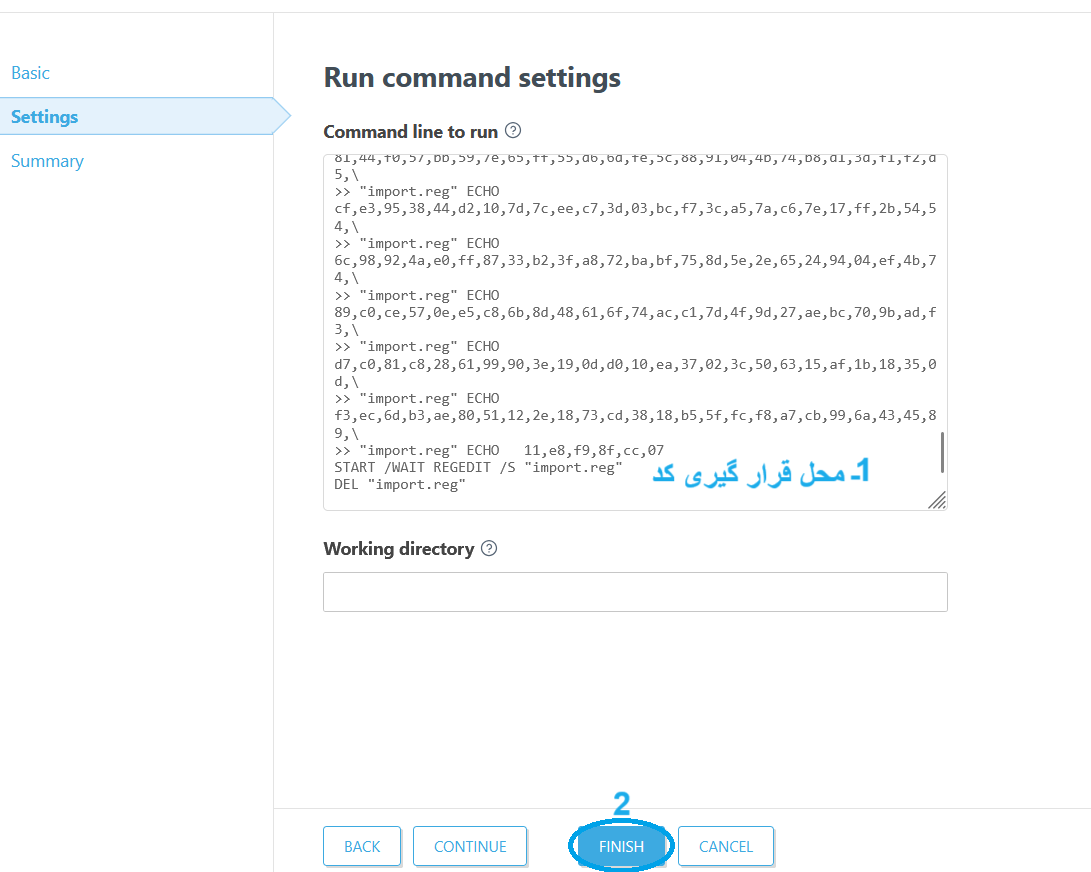The width and height of the screenshot is (1091, 872).
Task: Go to the Summary step
Action: [x=47, y=161]
